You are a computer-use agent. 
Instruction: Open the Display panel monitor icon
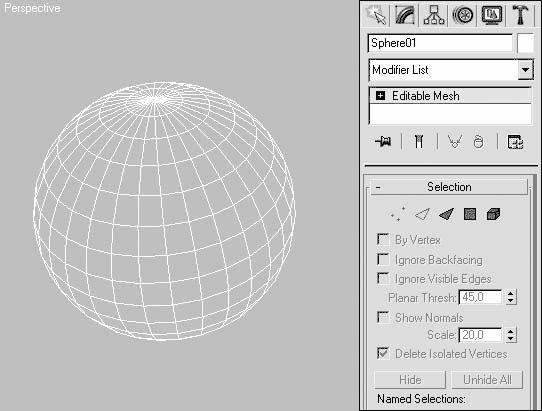[x=492, y=15]
